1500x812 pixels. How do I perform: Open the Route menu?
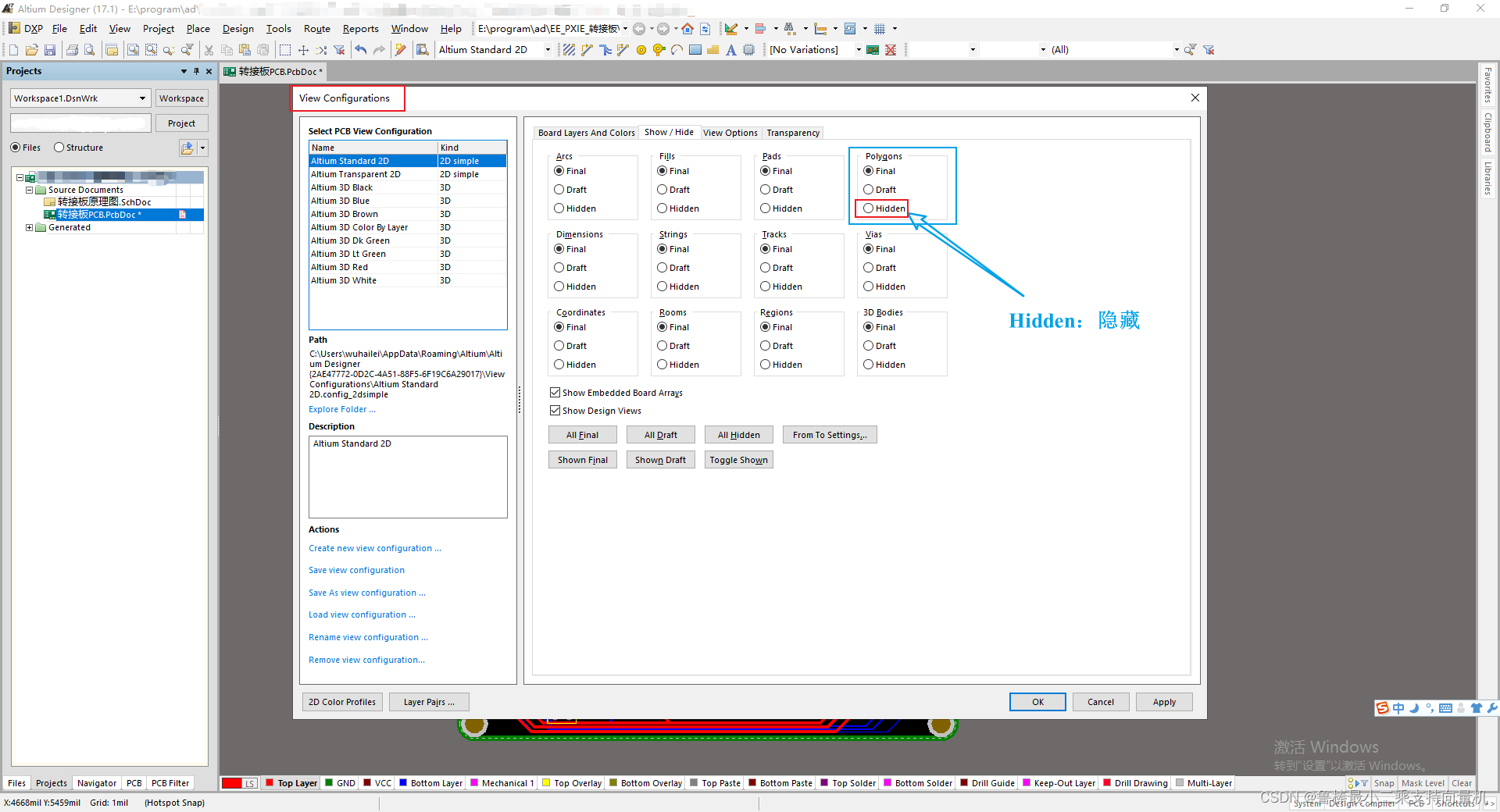(x=317, y=29)
